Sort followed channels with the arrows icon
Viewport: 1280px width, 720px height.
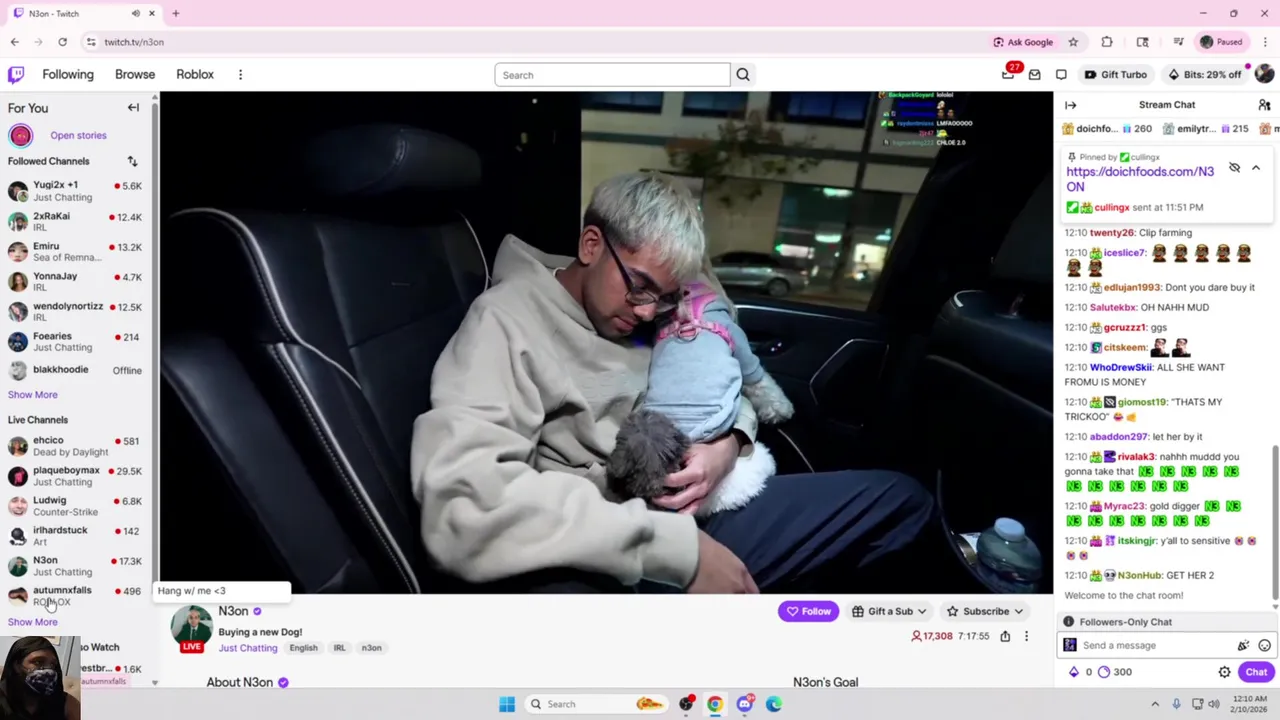click(x=132, y=161)
